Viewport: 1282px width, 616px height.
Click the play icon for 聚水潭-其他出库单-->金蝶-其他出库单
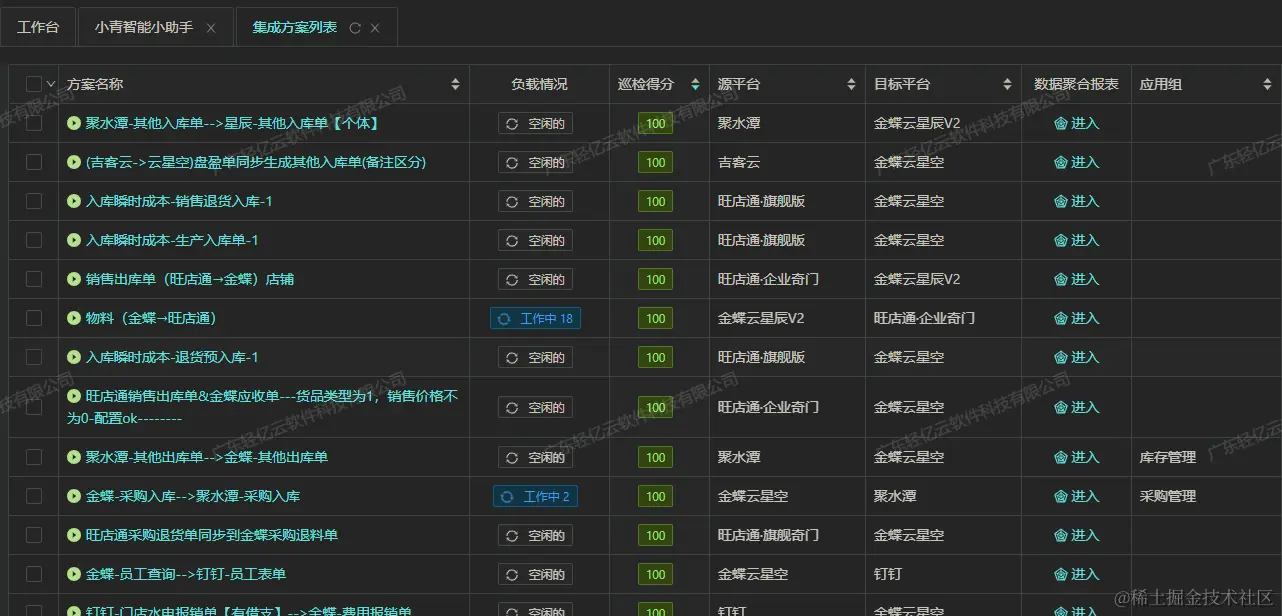74,457
